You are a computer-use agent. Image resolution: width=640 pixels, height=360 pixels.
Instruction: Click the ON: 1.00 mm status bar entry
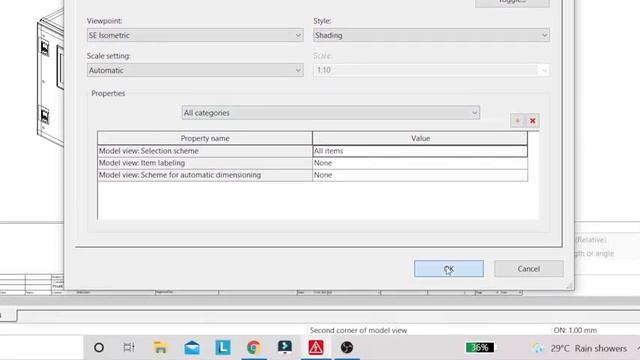(x=575, y=330)
